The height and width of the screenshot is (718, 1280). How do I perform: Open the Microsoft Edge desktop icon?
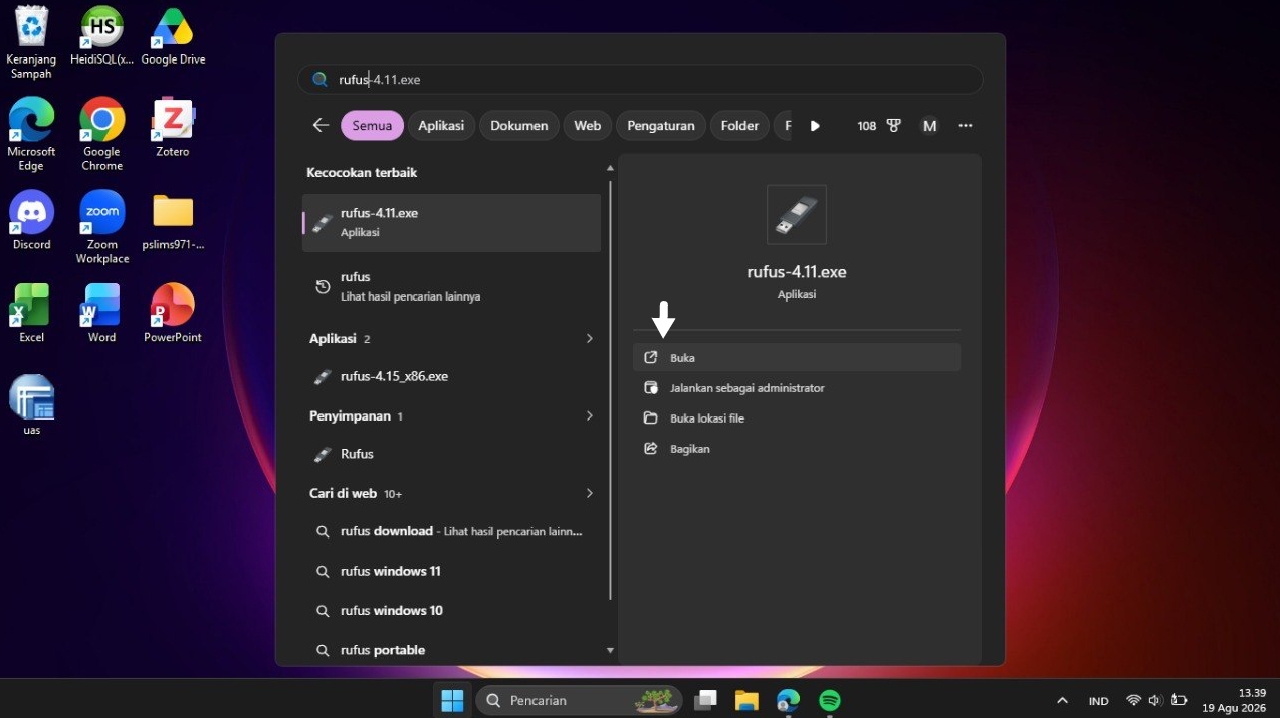32,135
